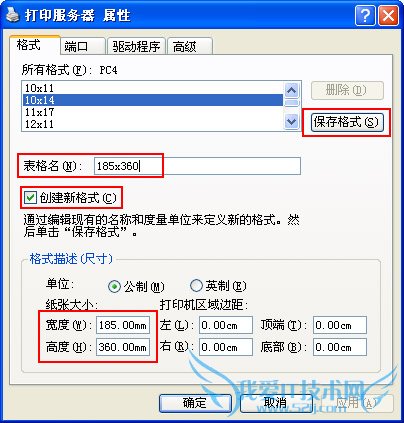This screenshot has height=423, width=404.
Task: Click the forms list scrollbar thumb
Action: 292,103
